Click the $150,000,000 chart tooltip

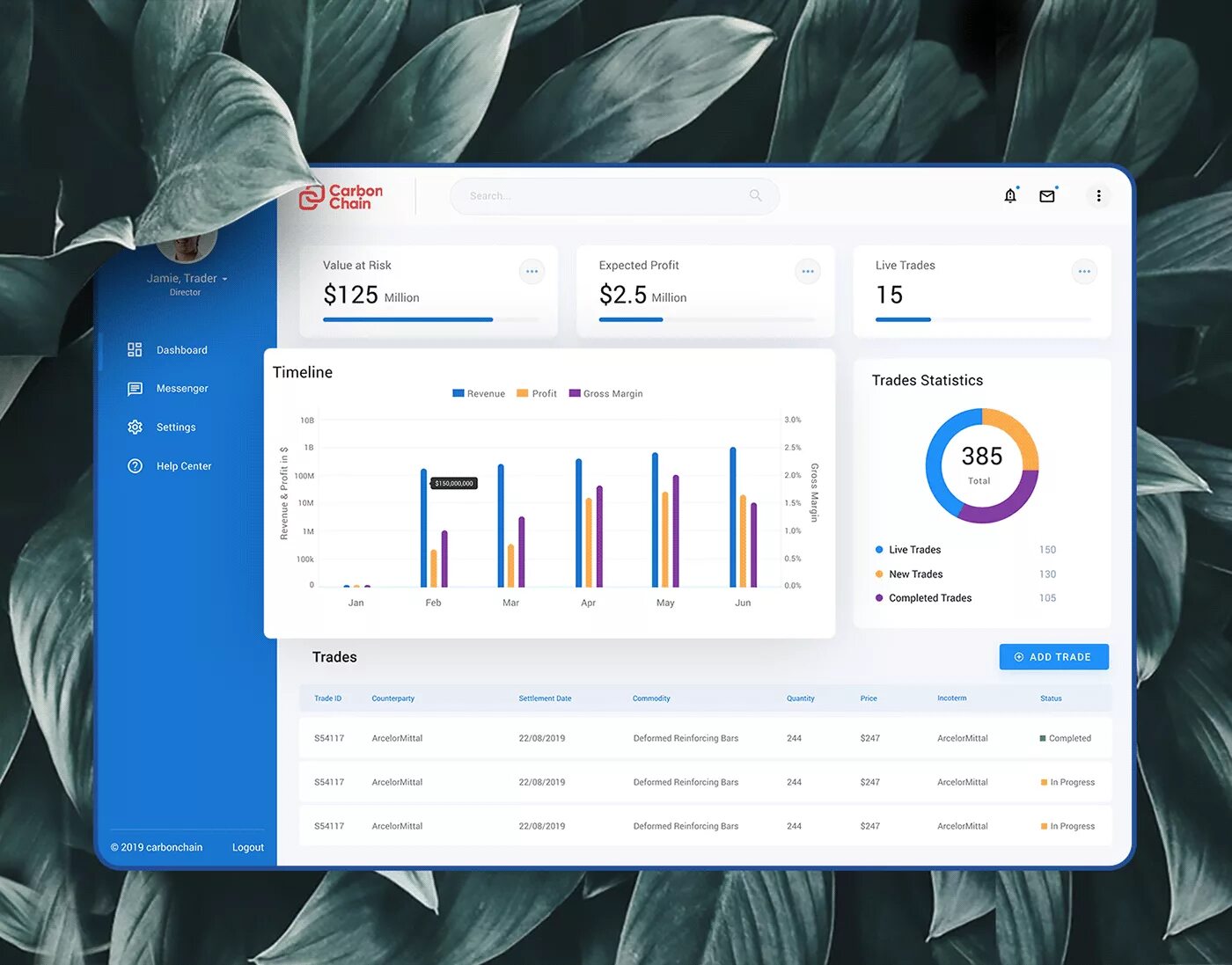click(454, 483)
